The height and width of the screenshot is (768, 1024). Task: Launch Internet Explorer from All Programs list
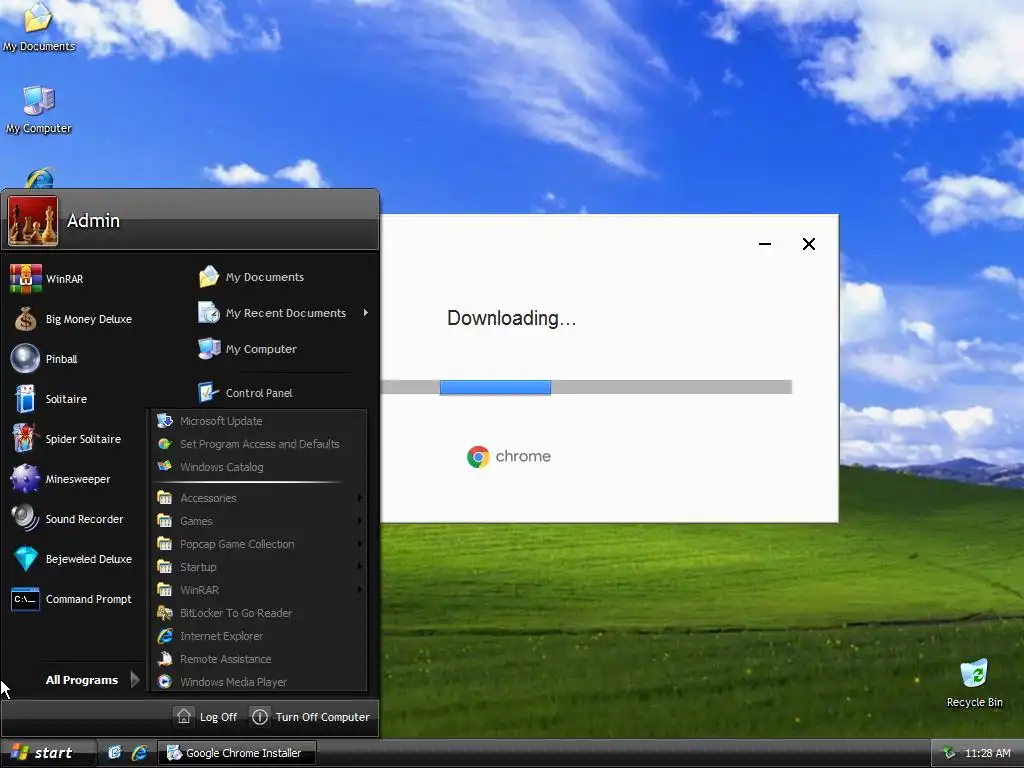(210, 635)
